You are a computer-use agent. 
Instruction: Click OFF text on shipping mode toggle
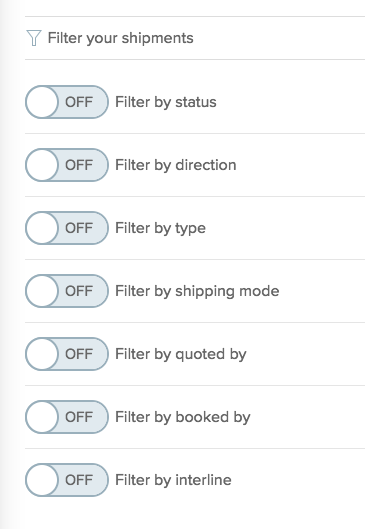click(x=79, y=291)
